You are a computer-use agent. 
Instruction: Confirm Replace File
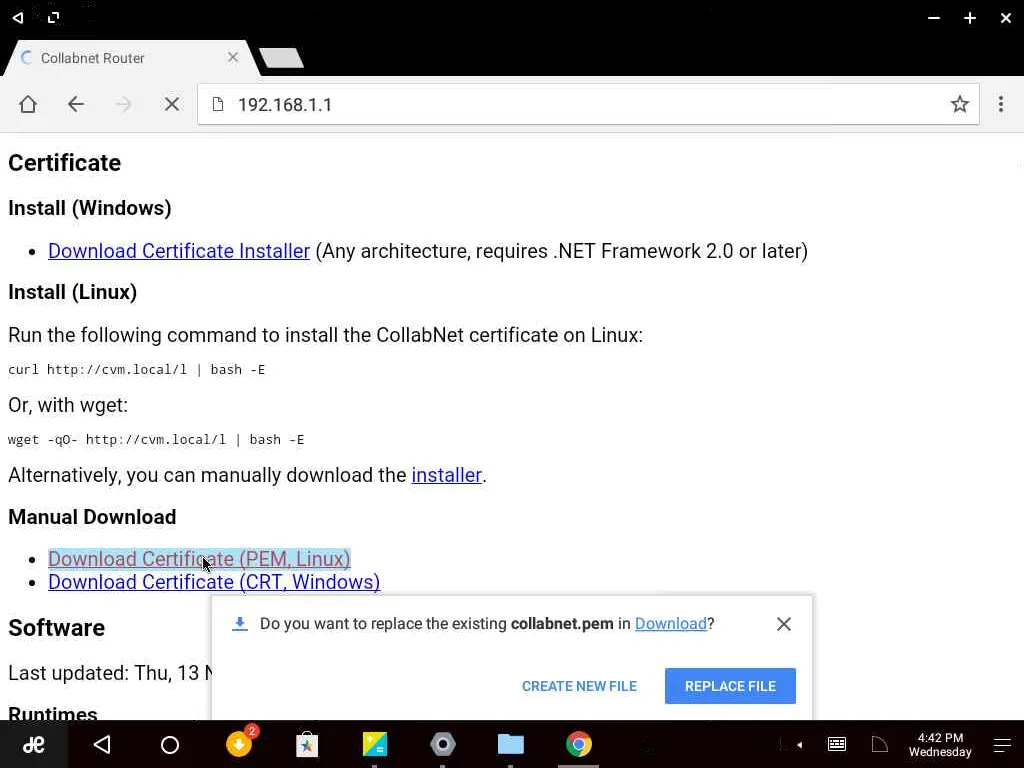click(x=730, y=686)
